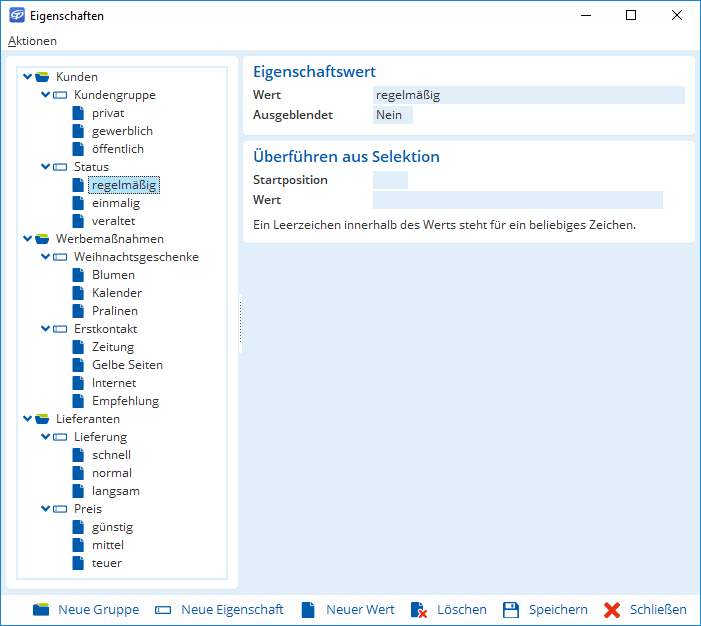Click the splitter handle between the panels

click(240, 322)
